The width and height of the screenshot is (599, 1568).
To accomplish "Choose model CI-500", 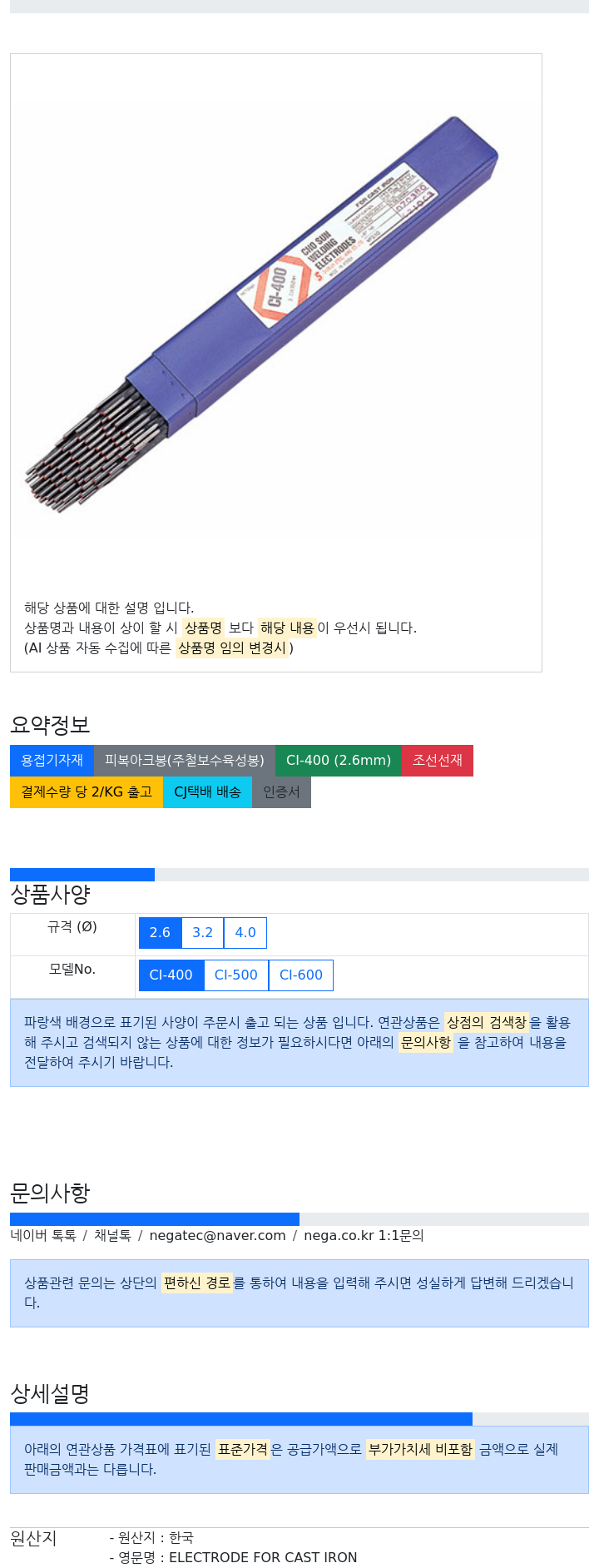I will pos(236,975).
